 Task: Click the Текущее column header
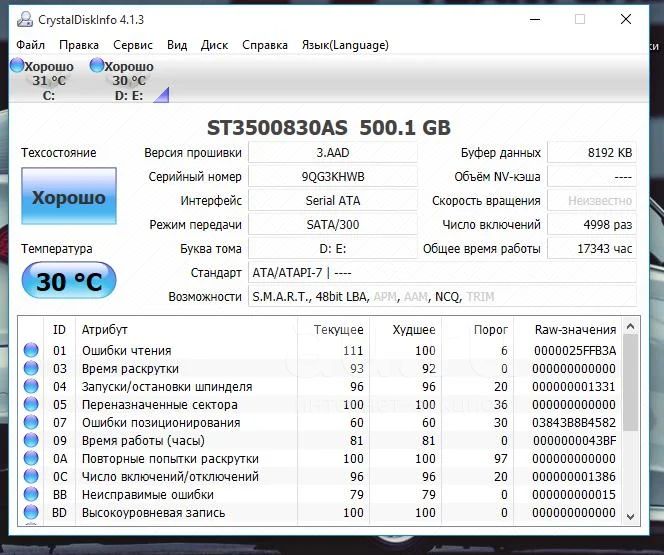334,329
